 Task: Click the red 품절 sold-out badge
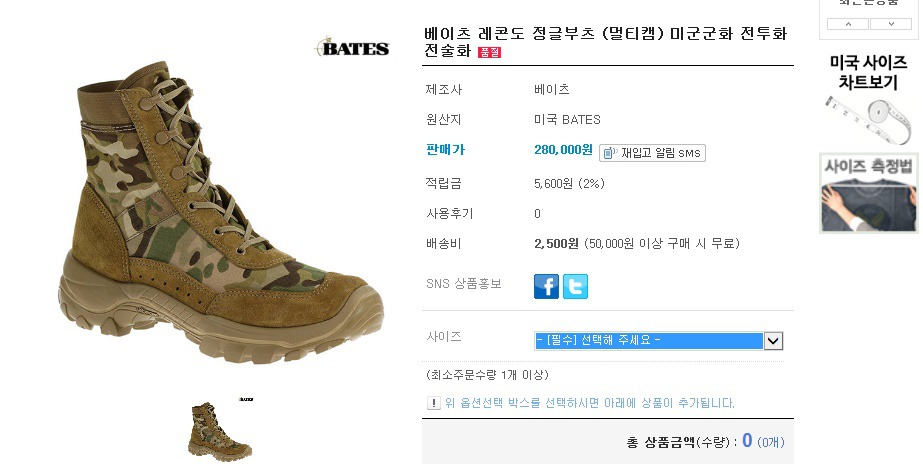click(489, 52)
